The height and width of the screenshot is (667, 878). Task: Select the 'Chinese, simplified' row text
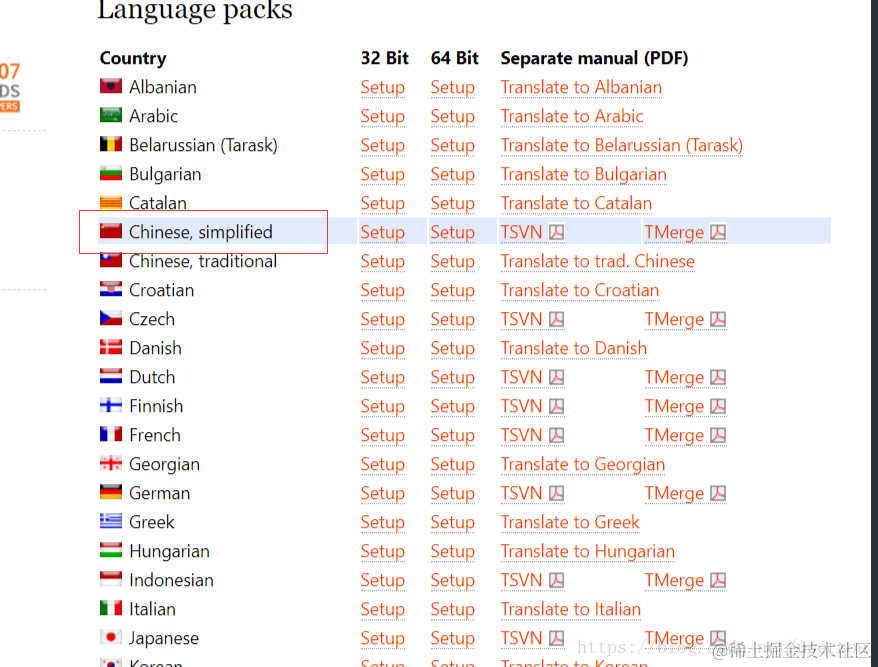200,232
